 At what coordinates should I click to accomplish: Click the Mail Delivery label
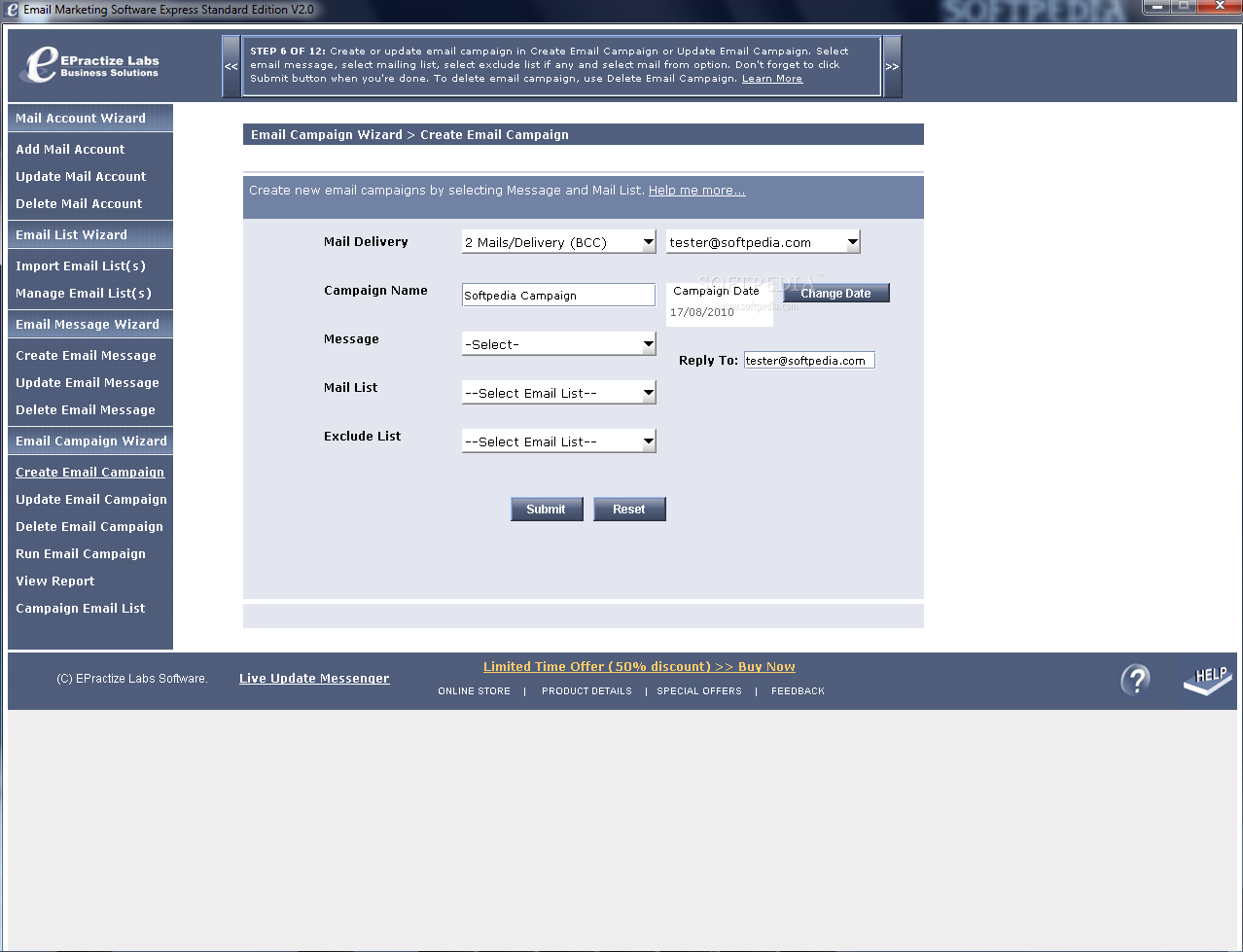366,242
